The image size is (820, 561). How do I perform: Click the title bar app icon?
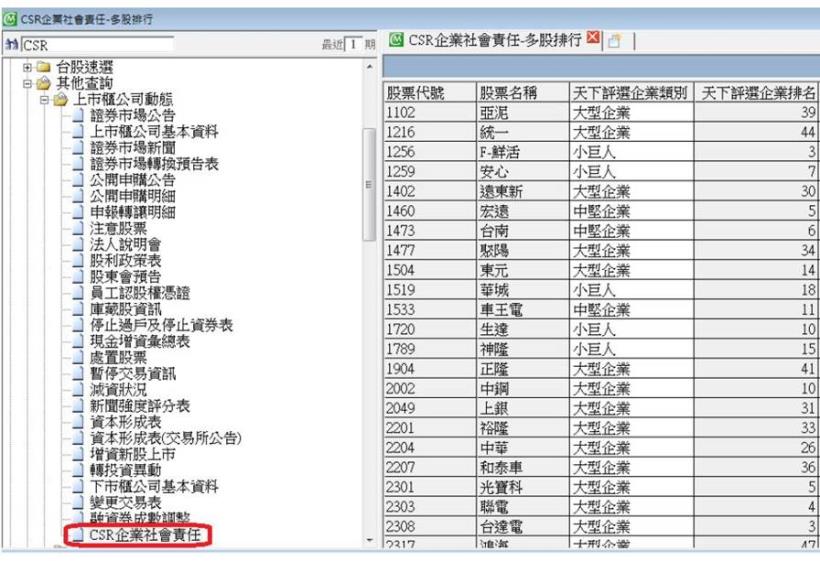pyautogui.click(x=10, y=19)
